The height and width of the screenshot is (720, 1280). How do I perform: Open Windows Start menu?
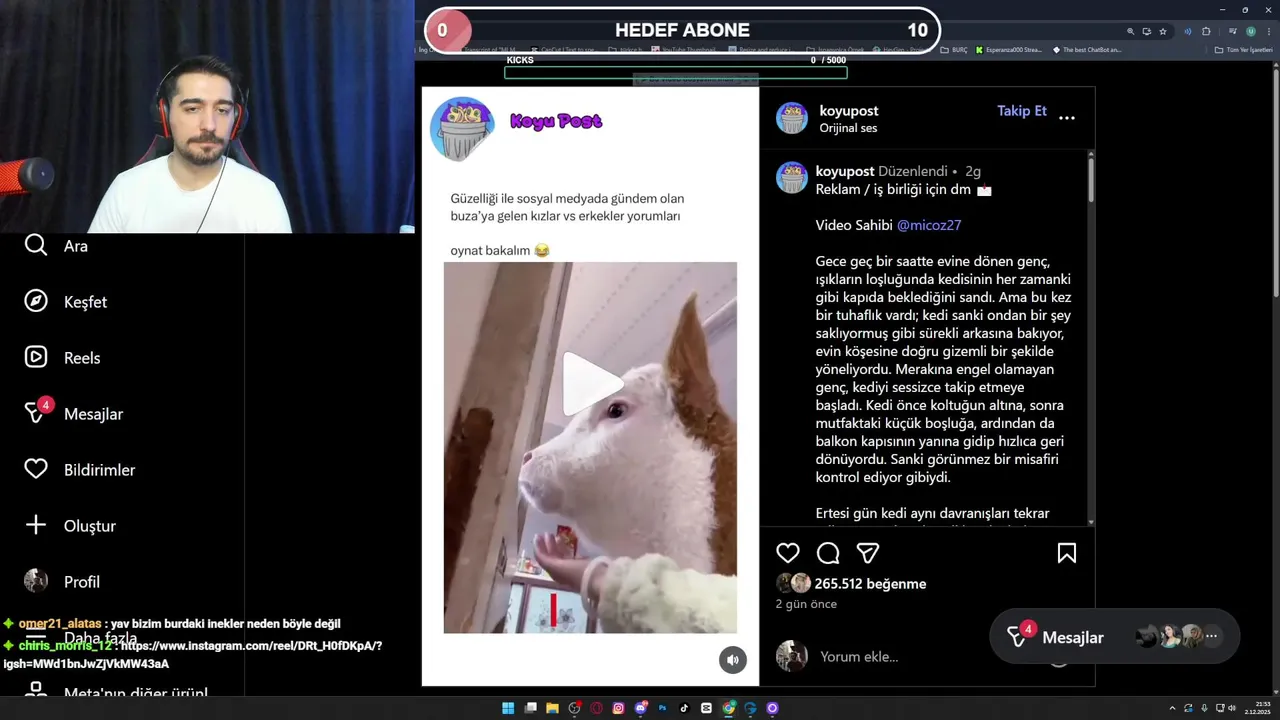pyautogui.click(x=508, y=708)
